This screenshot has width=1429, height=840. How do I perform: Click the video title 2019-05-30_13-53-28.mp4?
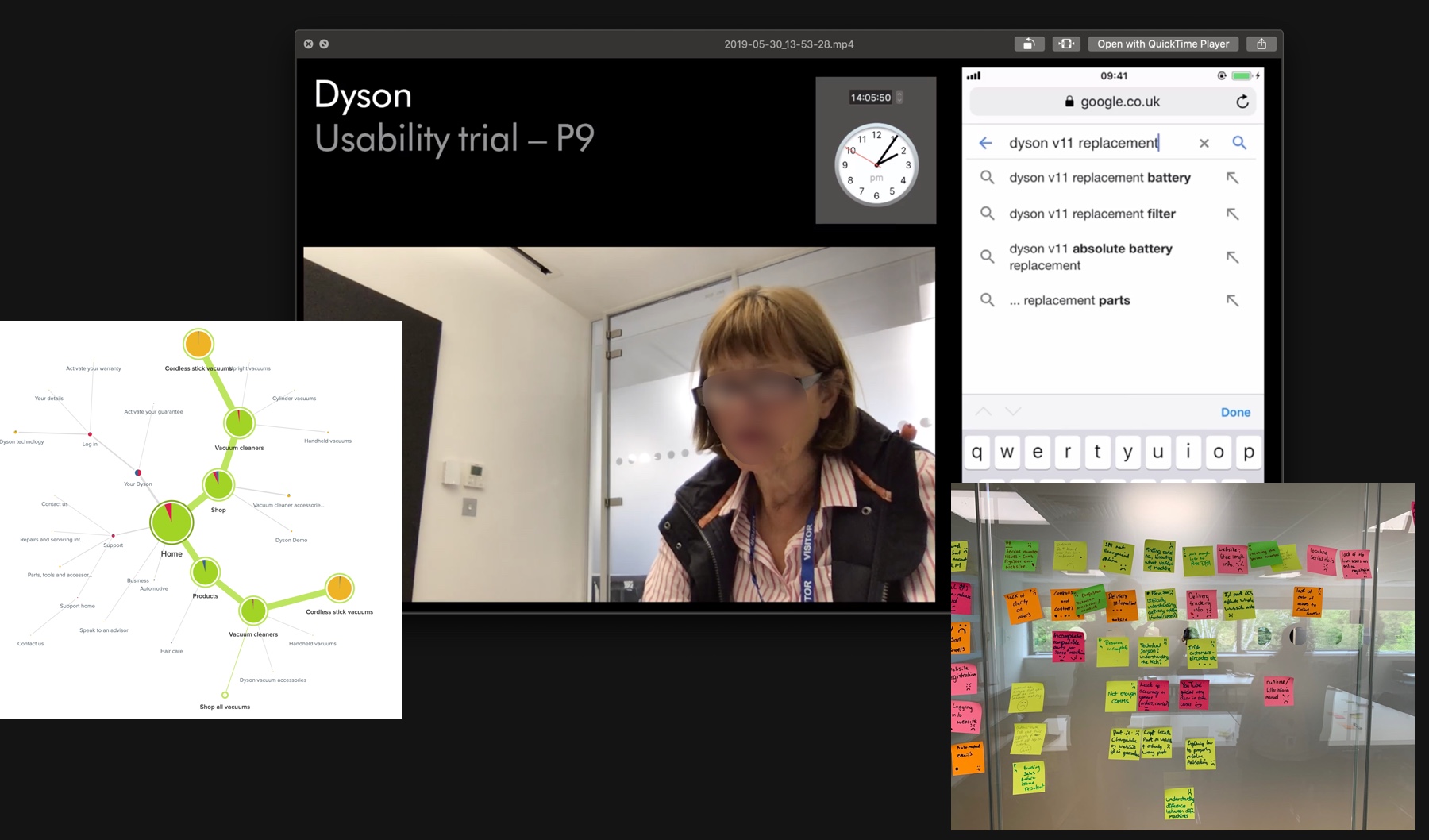pos(789,44)
